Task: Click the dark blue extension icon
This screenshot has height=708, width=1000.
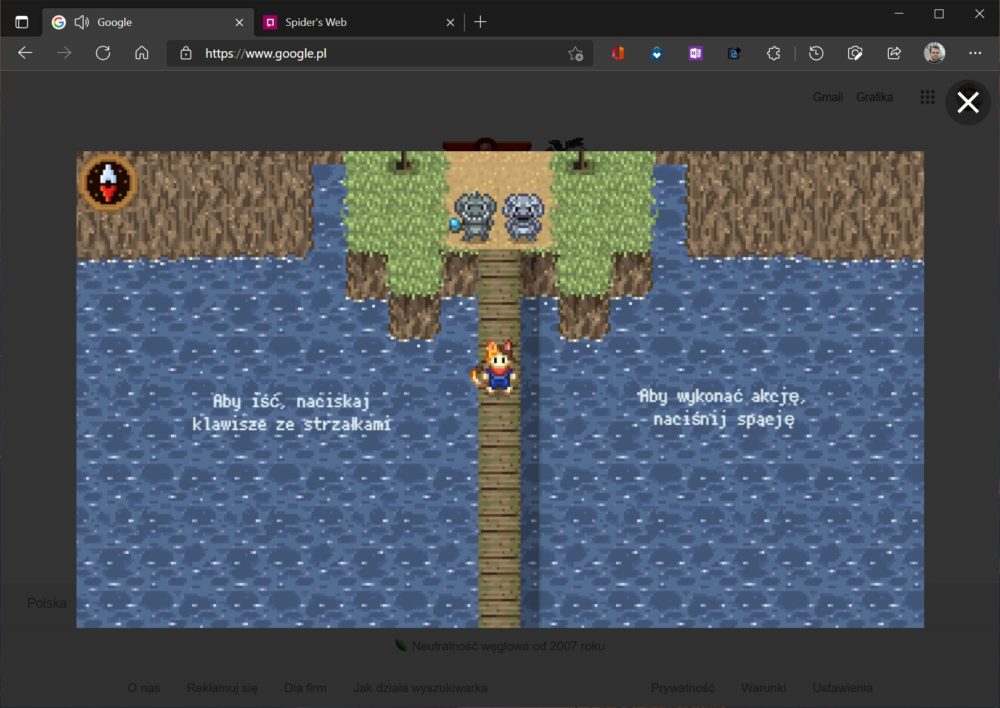Action: pyautogui.click(x=734, y=54)
